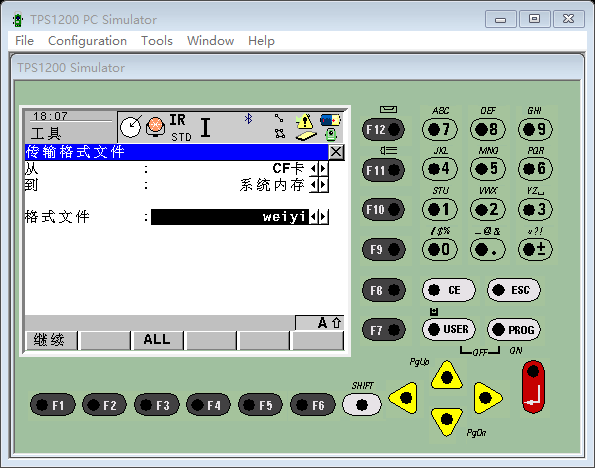Click the F9 function key
The width and height of the screenshot is (595, 468).
(383, 249)
